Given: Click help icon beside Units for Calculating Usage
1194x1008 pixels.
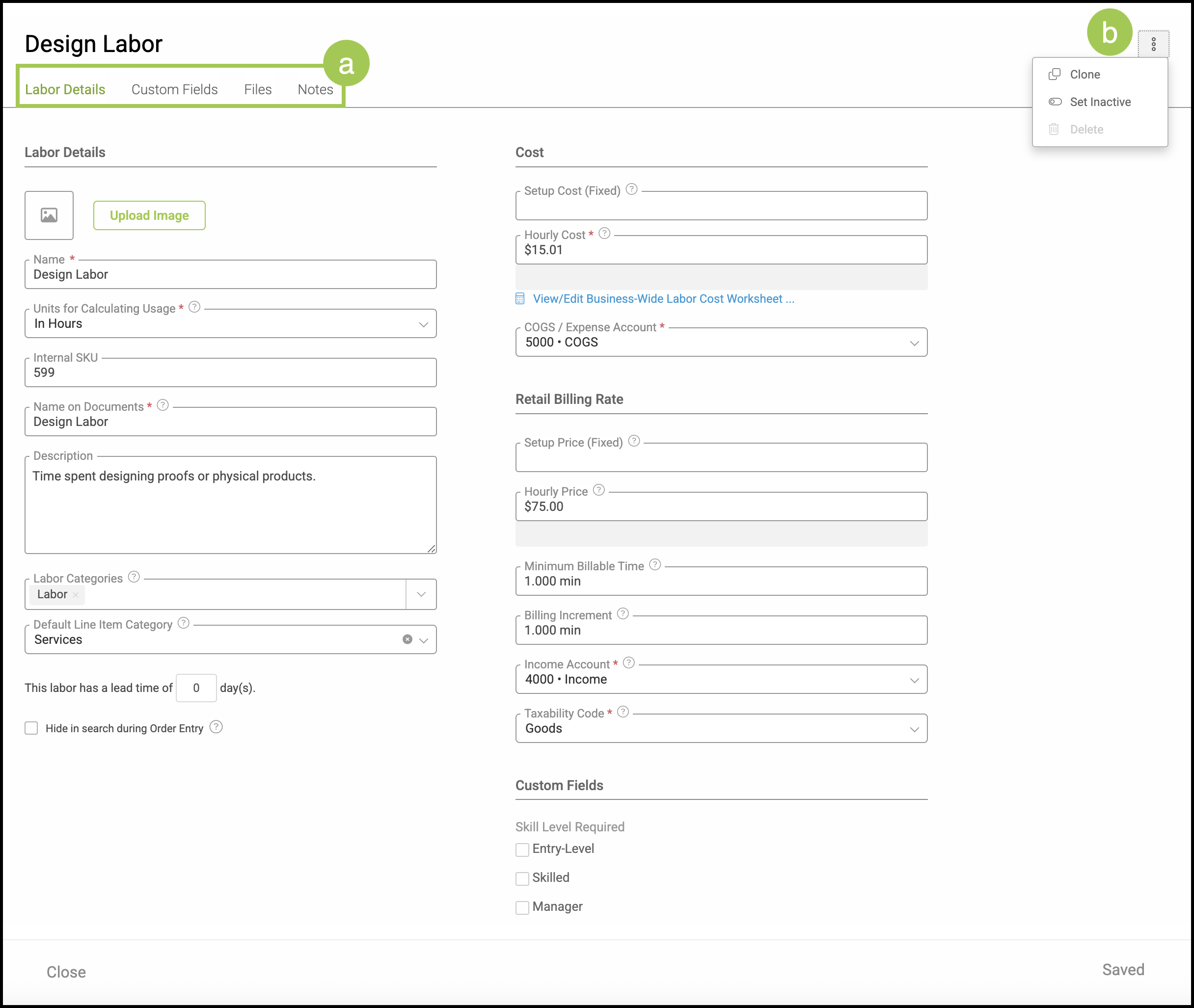Looking at the screenshot, I should click(194, 307).
